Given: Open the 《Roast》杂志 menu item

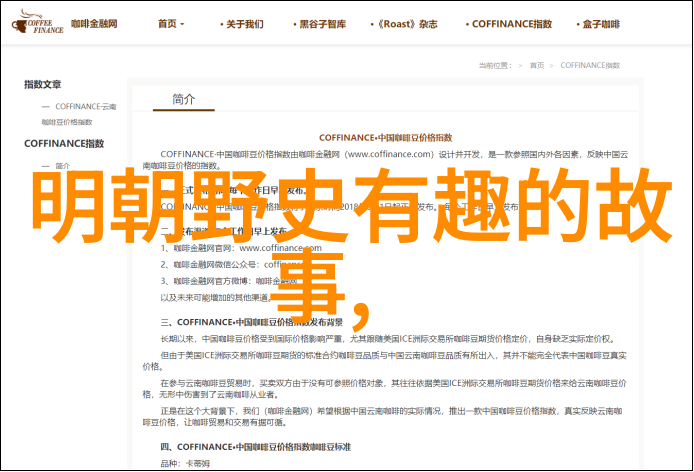Looking at the screenshot, I should click(404, 24).
